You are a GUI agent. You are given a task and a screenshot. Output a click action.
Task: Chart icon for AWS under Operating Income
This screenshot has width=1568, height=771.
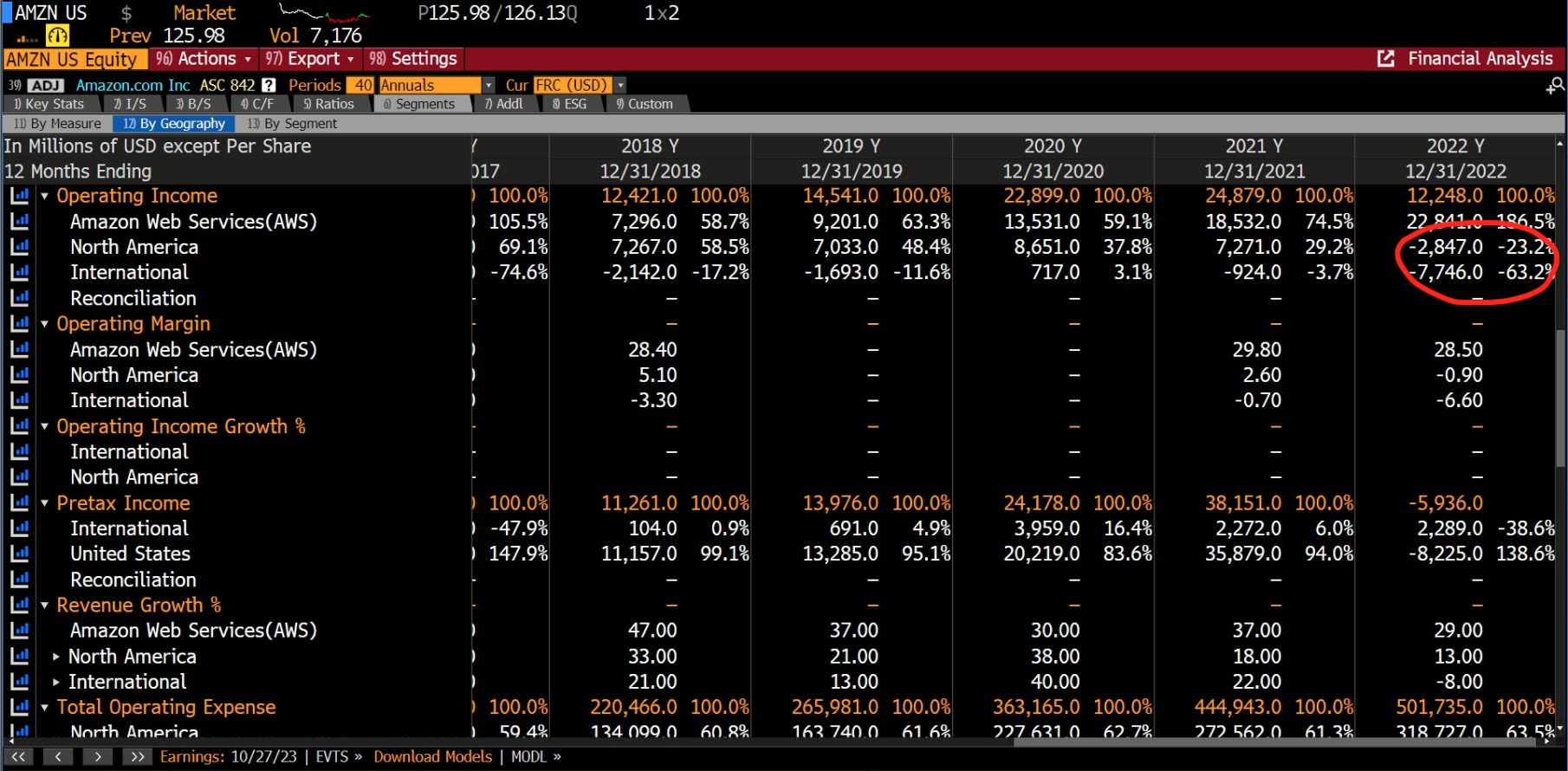click(x=19, y=222)
